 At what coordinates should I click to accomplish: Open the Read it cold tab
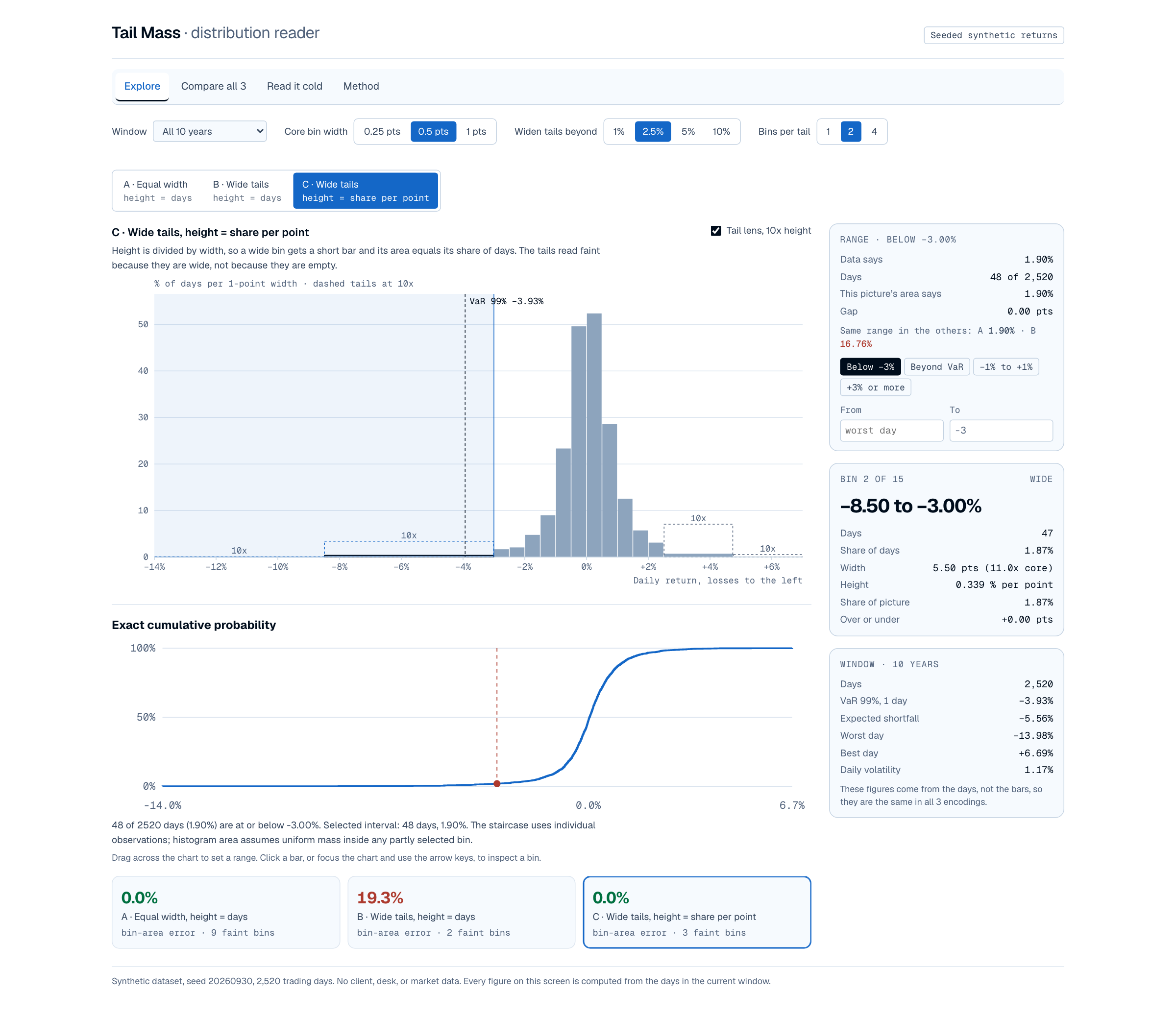pos(294,86)
